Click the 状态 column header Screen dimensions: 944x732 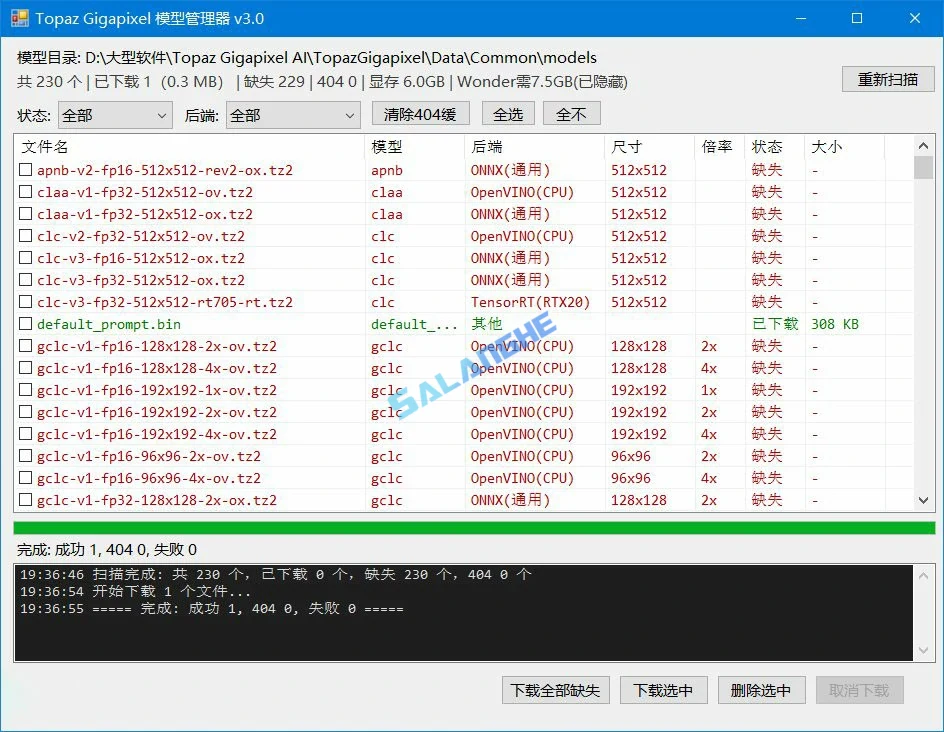click(x=774, y=146)
